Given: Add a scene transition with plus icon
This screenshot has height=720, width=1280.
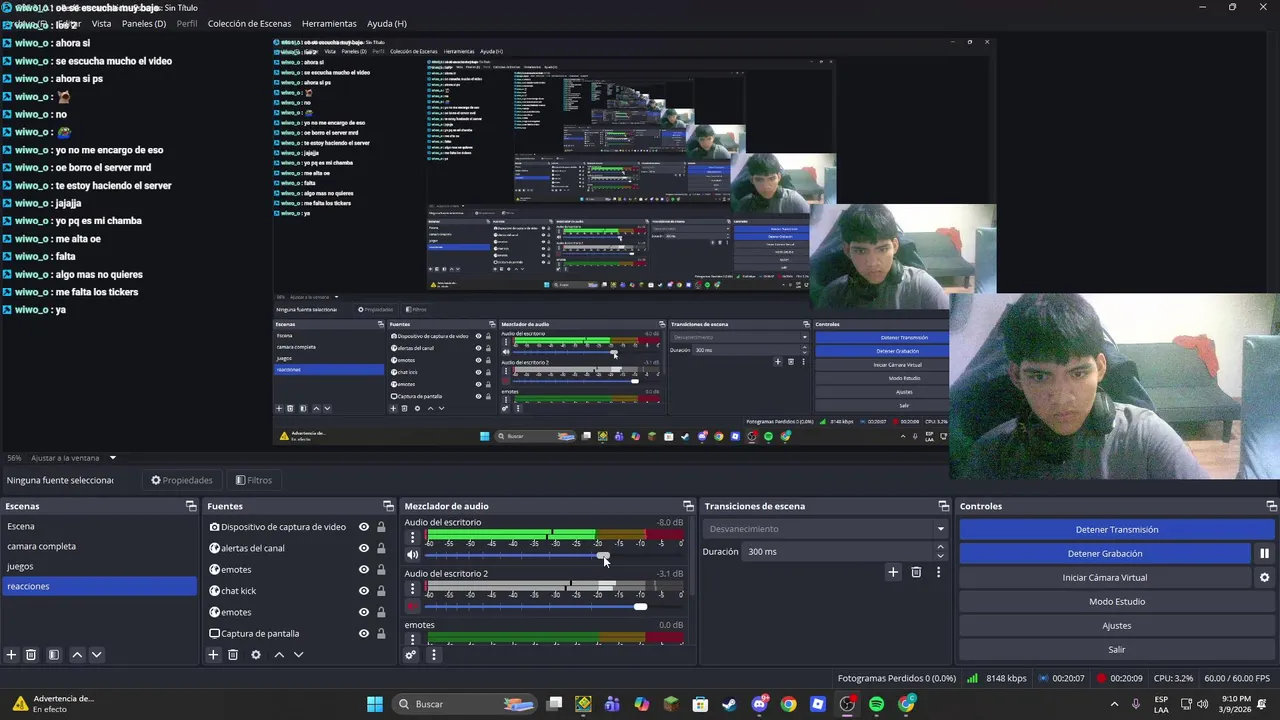Looking at the screenshot, I should tap(893, 572).
